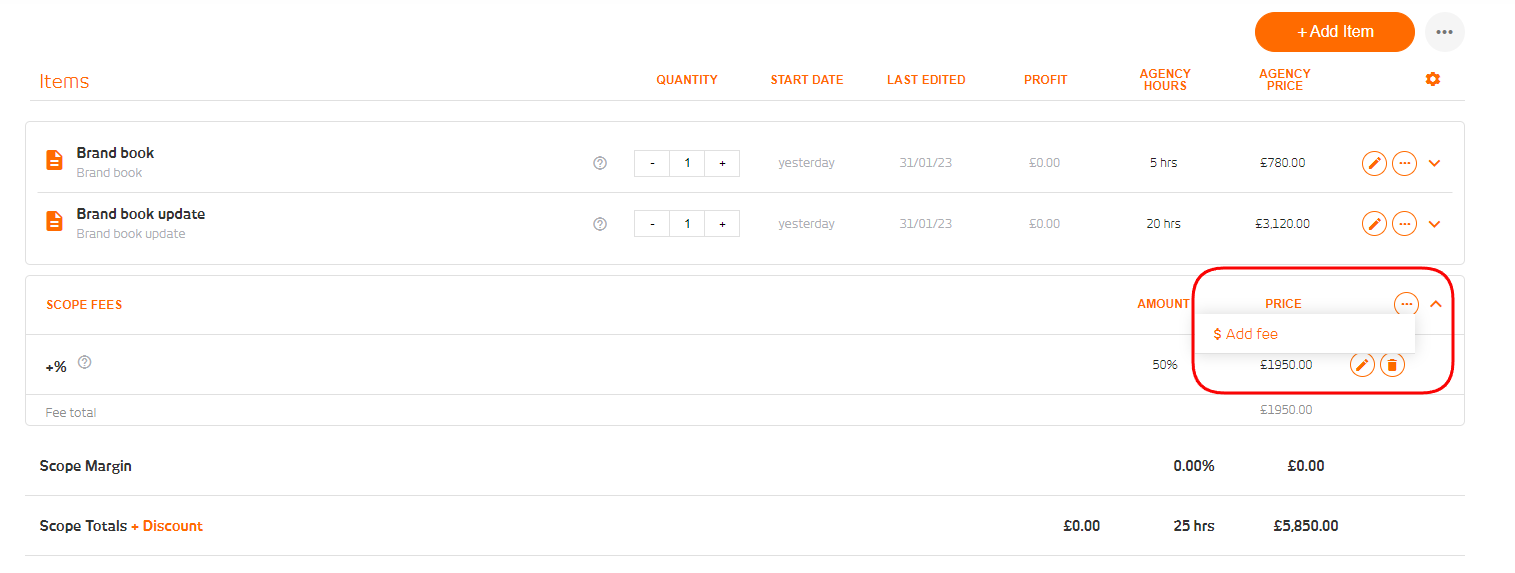Decrease quantity of Brand book update

(x=652, y=224)
